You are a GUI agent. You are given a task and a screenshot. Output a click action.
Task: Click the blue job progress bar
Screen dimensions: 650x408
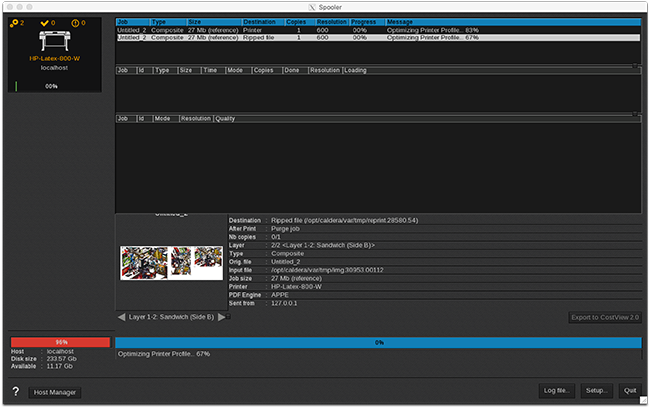pyautogui.click(x=378, y=342)
